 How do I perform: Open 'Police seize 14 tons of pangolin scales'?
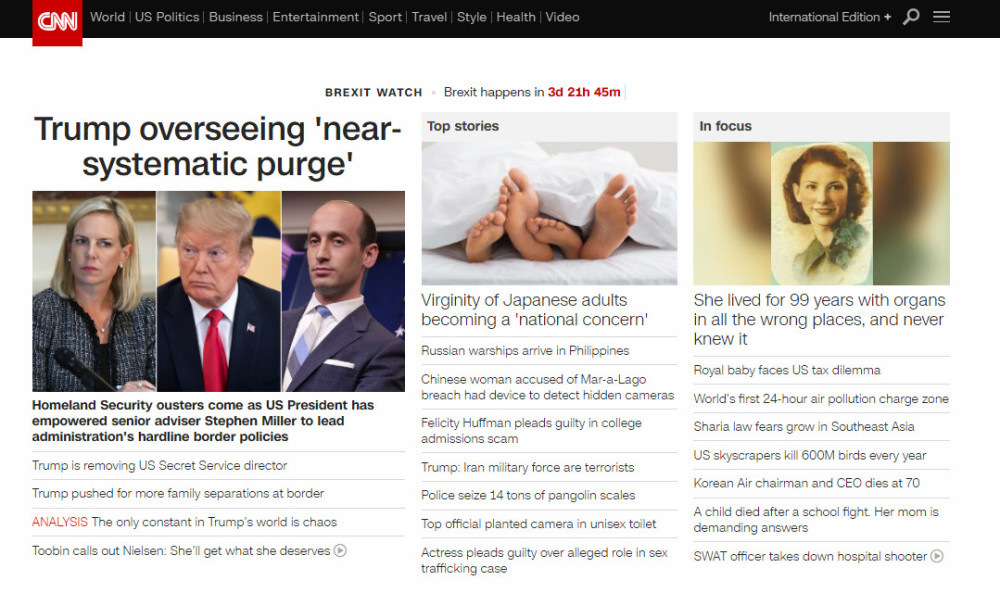point(528,495)
